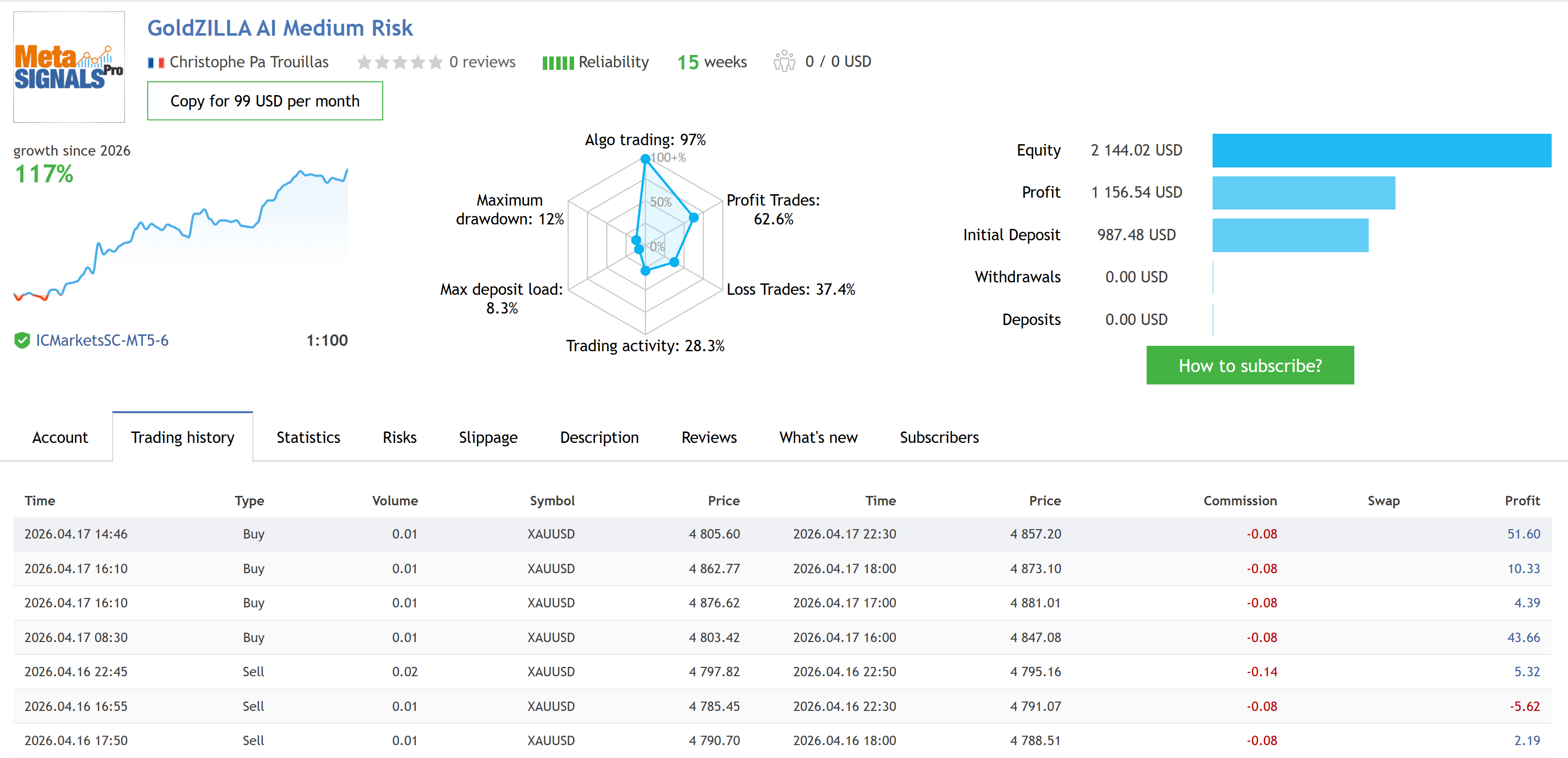Switch to the Statistics tab
The width and height of the screenshot is (1568, 758).
(308, 437)
